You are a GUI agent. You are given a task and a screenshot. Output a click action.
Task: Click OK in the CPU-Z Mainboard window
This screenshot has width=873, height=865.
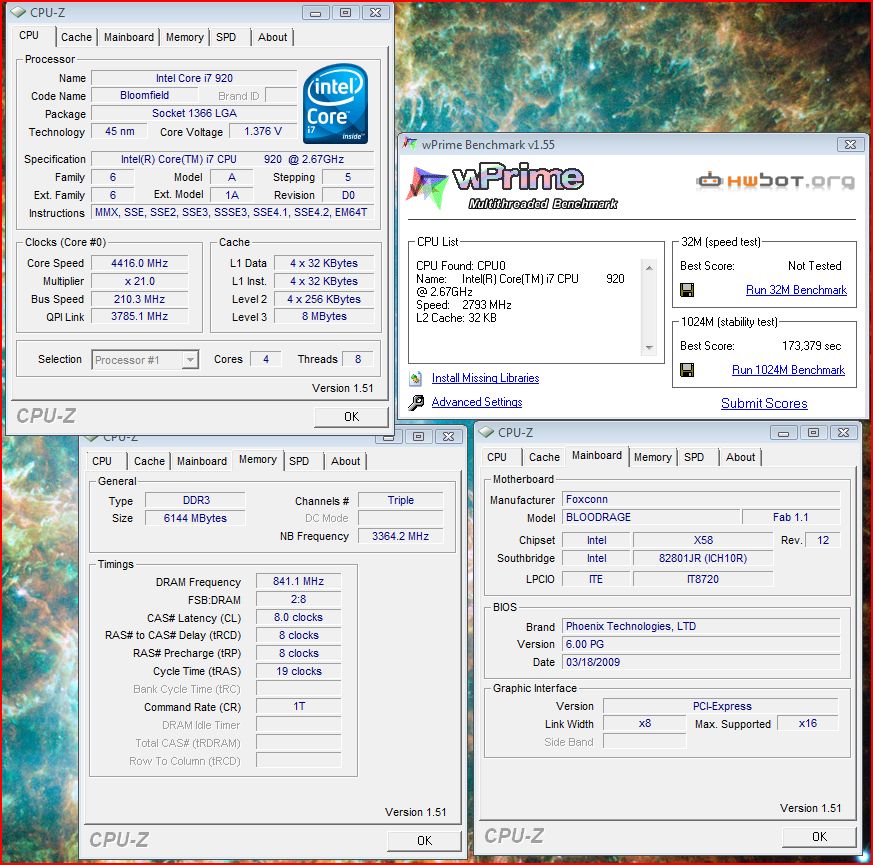click(819, 837)
